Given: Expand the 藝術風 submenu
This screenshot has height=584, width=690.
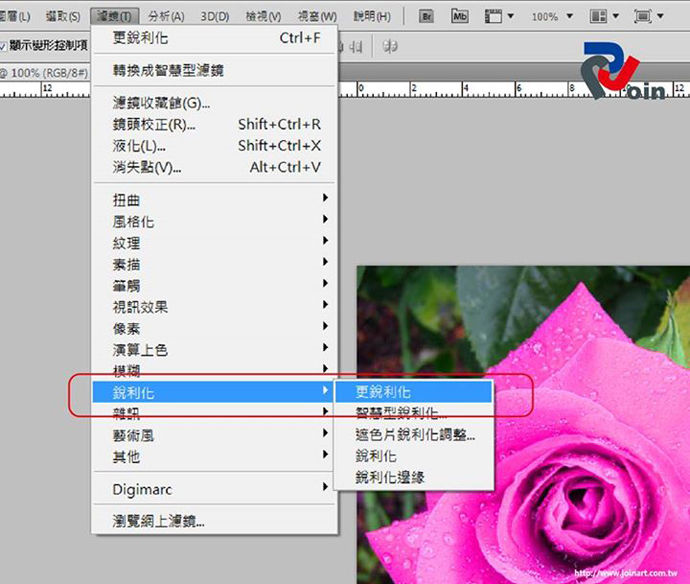Looking at the screenshot, I should [x=214, y=435].
